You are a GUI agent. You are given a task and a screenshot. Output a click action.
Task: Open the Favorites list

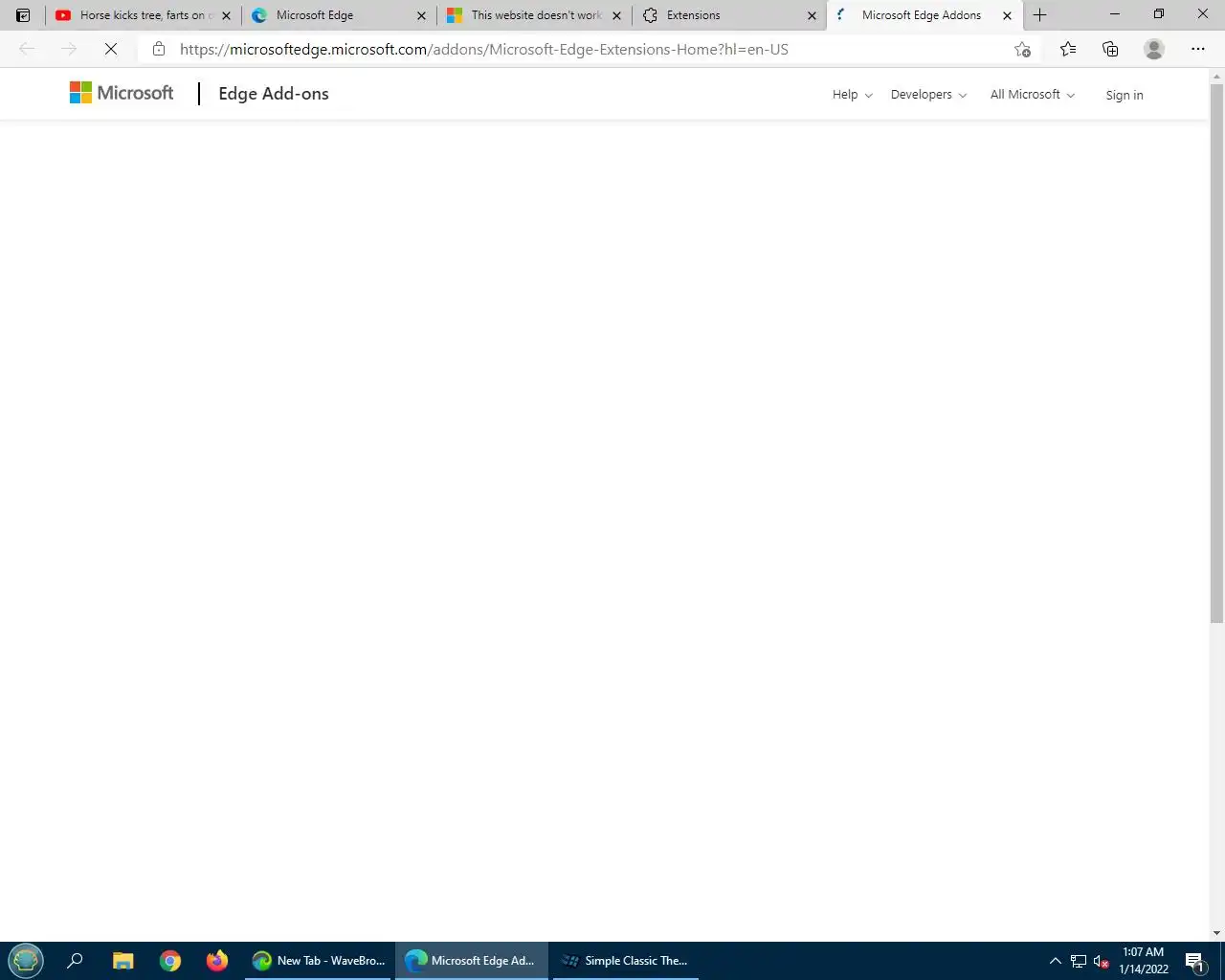1068,49
